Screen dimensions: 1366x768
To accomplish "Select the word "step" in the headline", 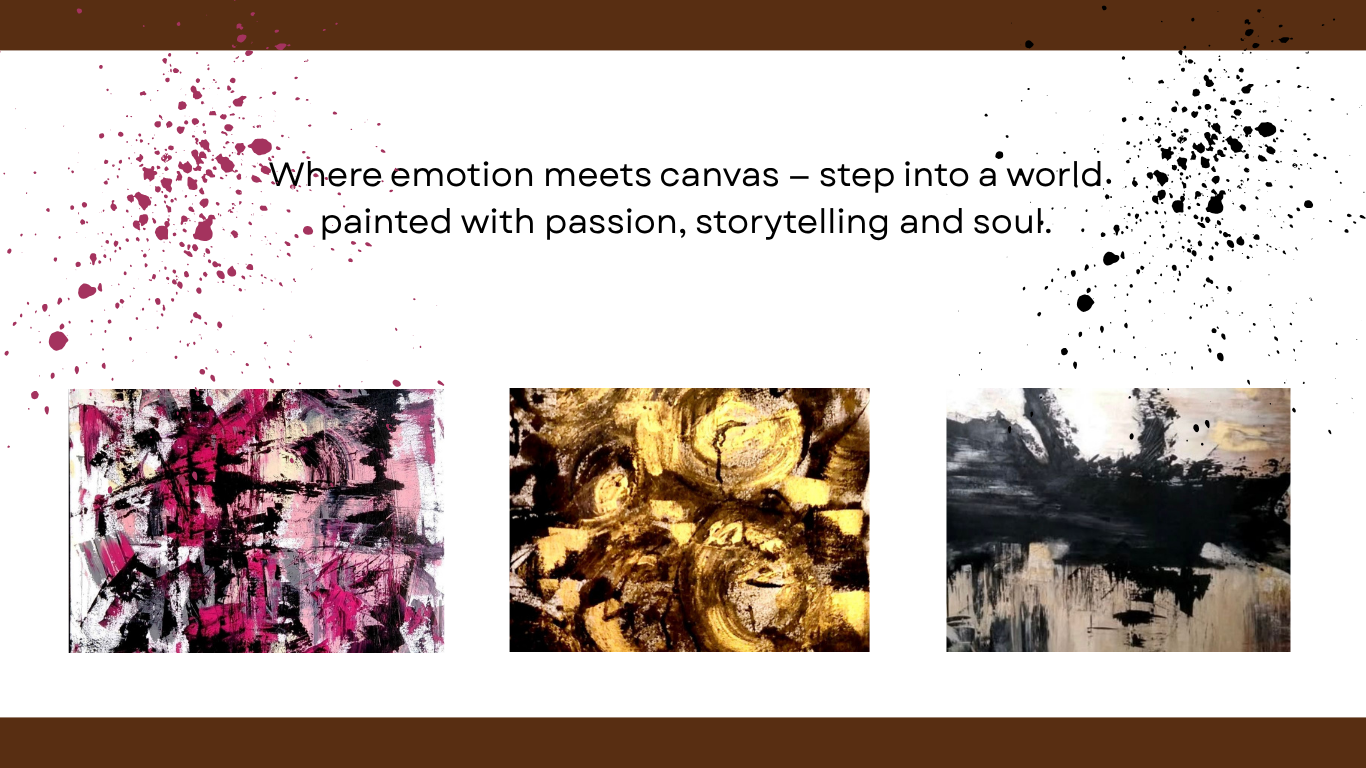I will [857, 176].
